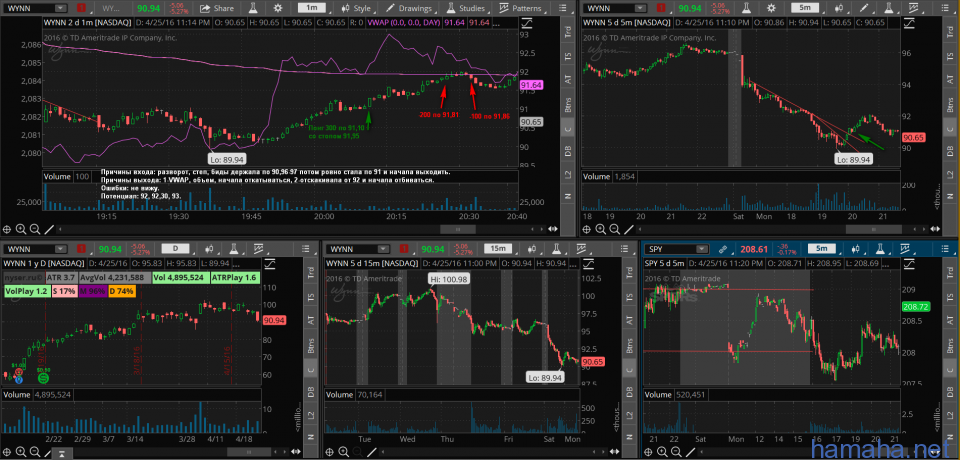960x460 pixels.
Task: Expand the SPY symbol dropdown
Action: (702, 249)
